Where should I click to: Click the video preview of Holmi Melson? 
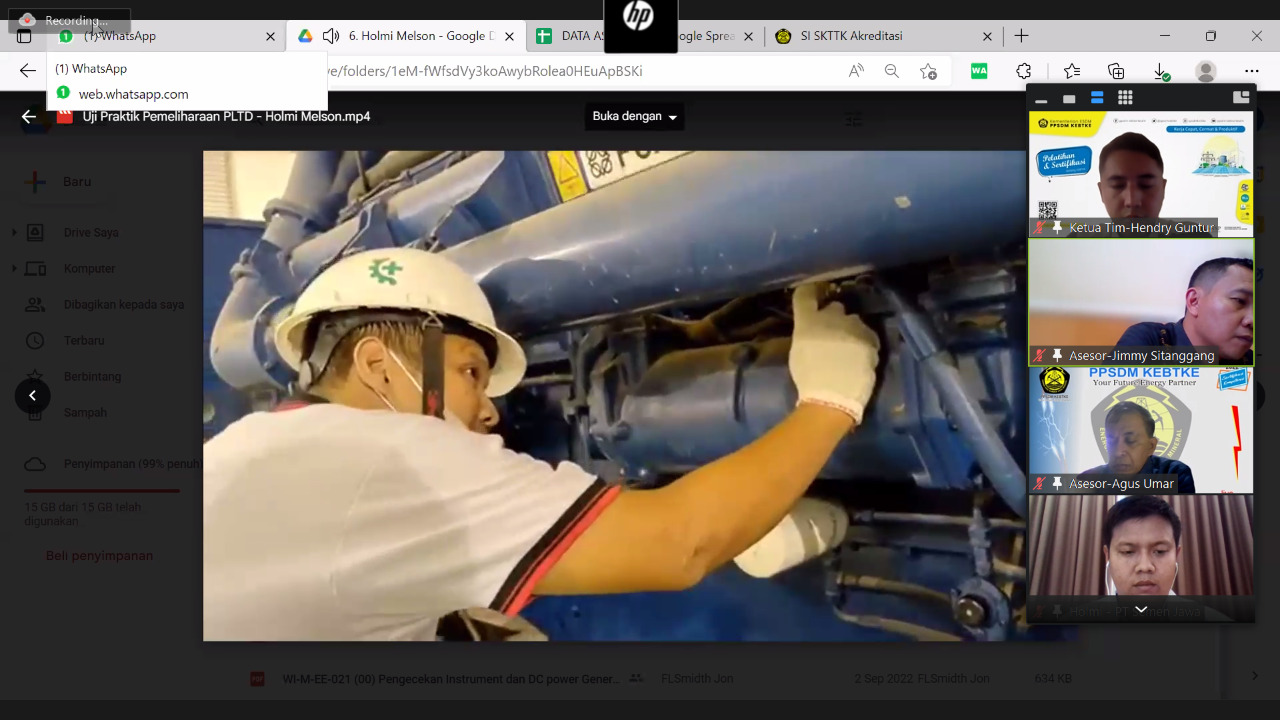(614, 396)
